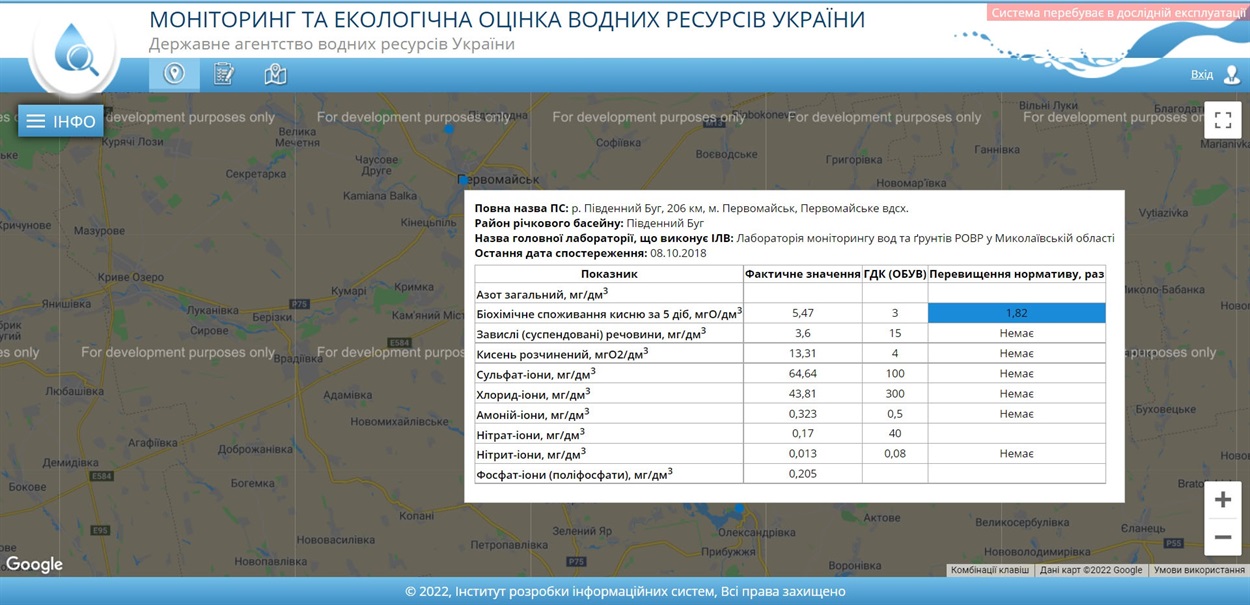Zoom in the map with plus button
Viewport: 1250px width, 605px height.
pos(1222,499)
